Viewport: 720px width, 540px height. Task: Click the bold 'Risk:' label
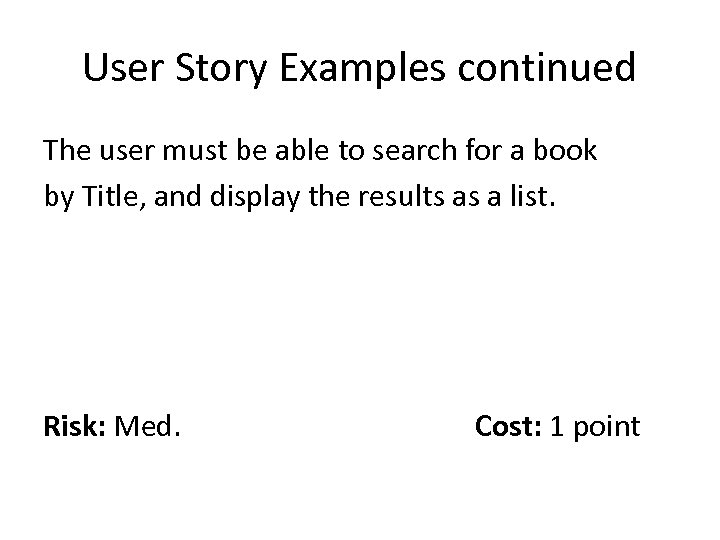point(75,427)
